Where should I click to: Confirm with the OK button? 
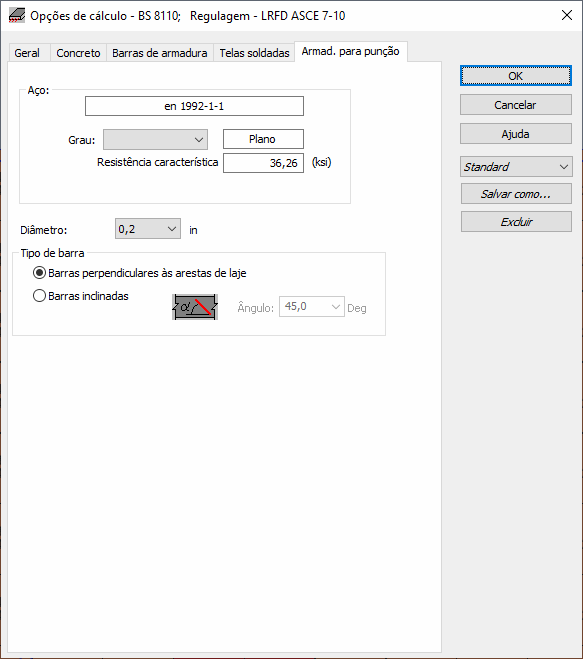[x=516, y=76]
